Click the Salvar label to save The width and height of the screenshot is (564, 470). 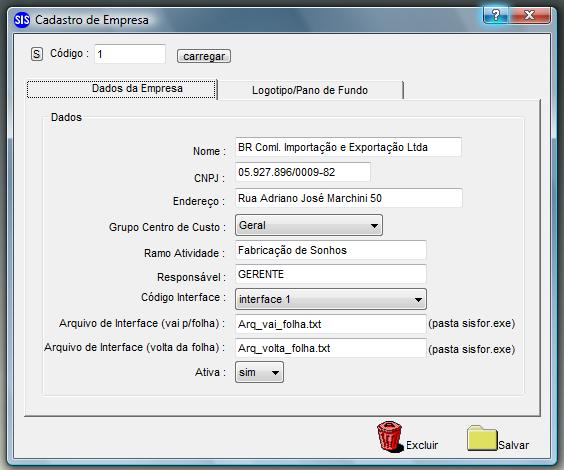point(513,445)
